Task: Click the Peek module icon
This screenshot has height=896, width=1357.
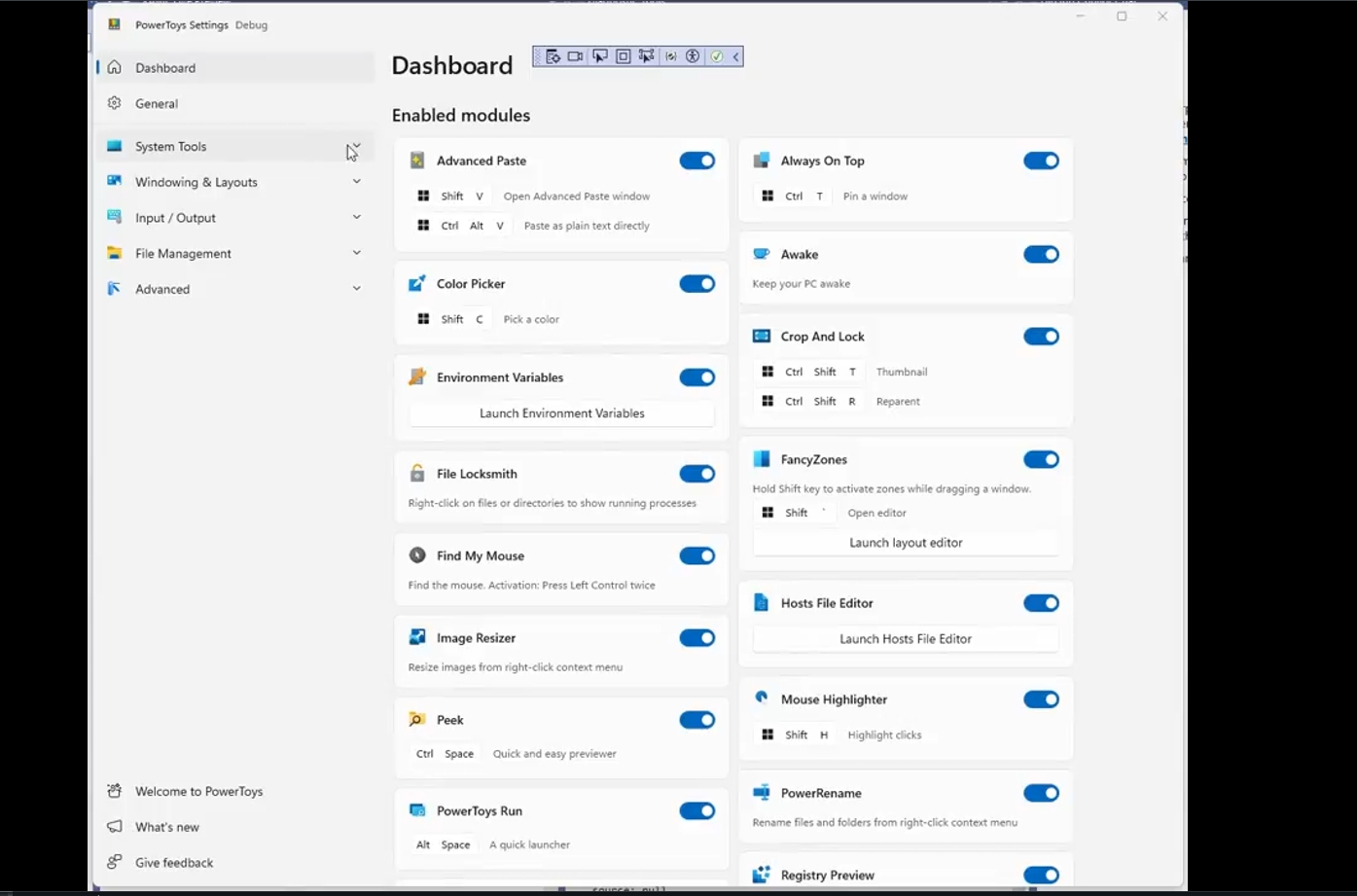Action: click(x=417, y=720)
